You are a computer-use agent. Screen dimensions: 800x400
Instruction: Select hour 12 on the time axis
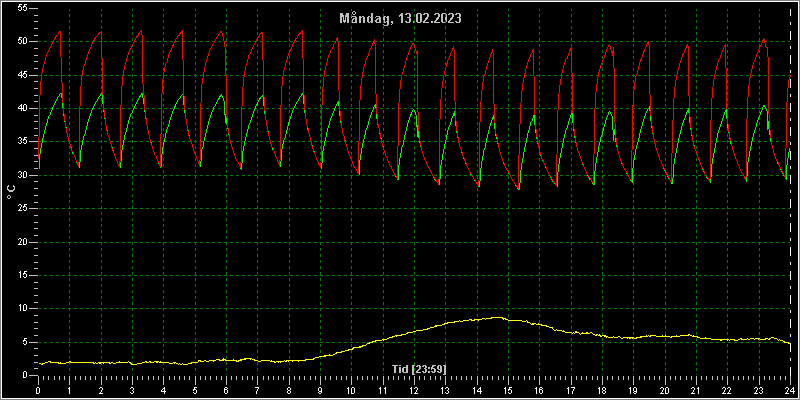[x=414, y=390]
